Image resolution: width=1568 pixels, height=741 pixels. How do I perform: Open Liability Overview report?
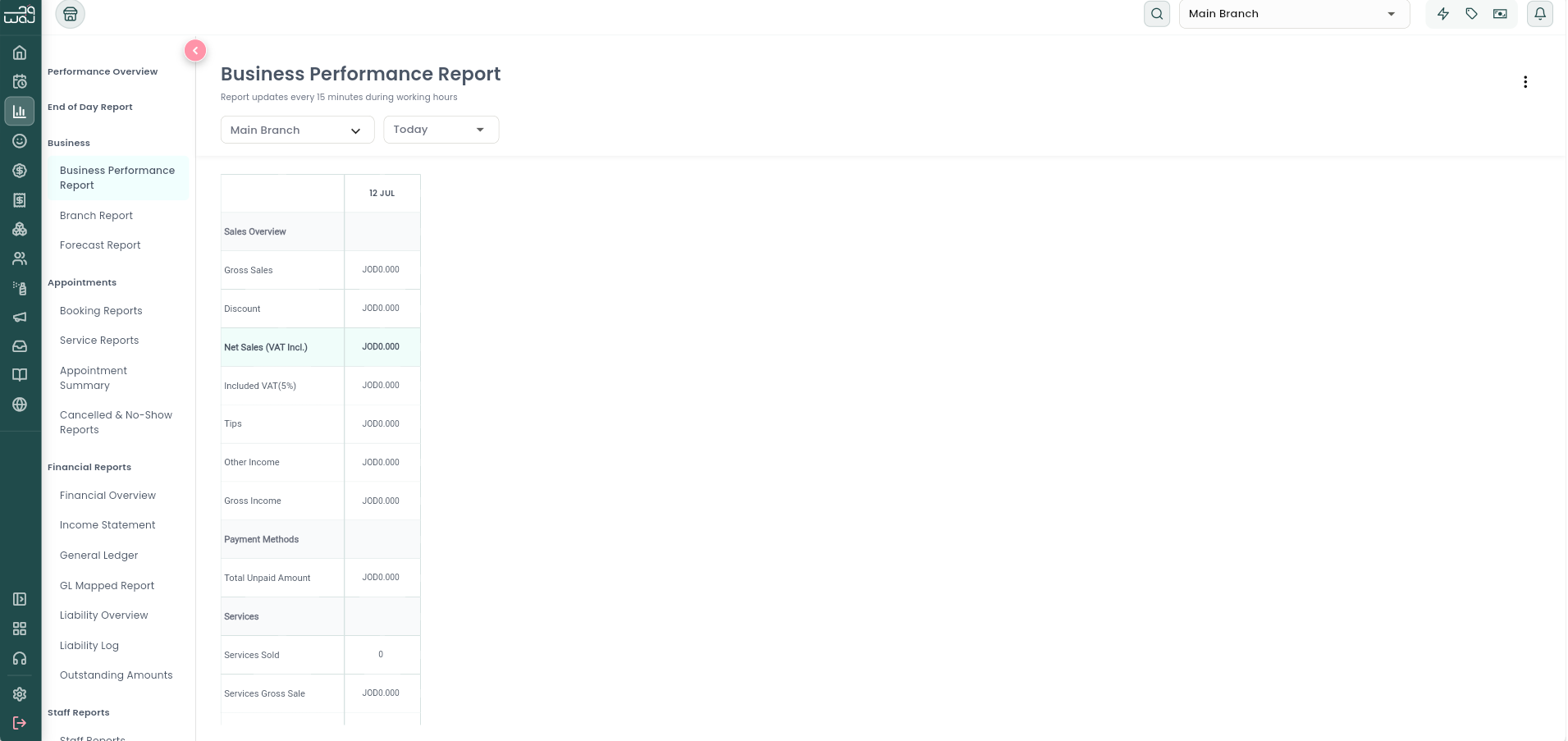(104, 615)
